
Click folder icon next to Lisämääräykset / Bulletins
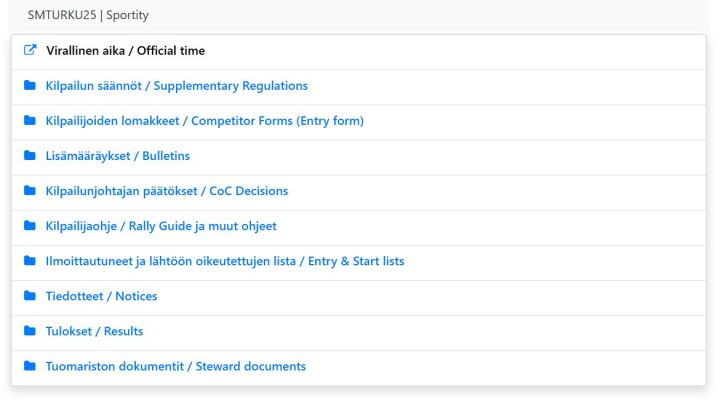pos(29,156)
